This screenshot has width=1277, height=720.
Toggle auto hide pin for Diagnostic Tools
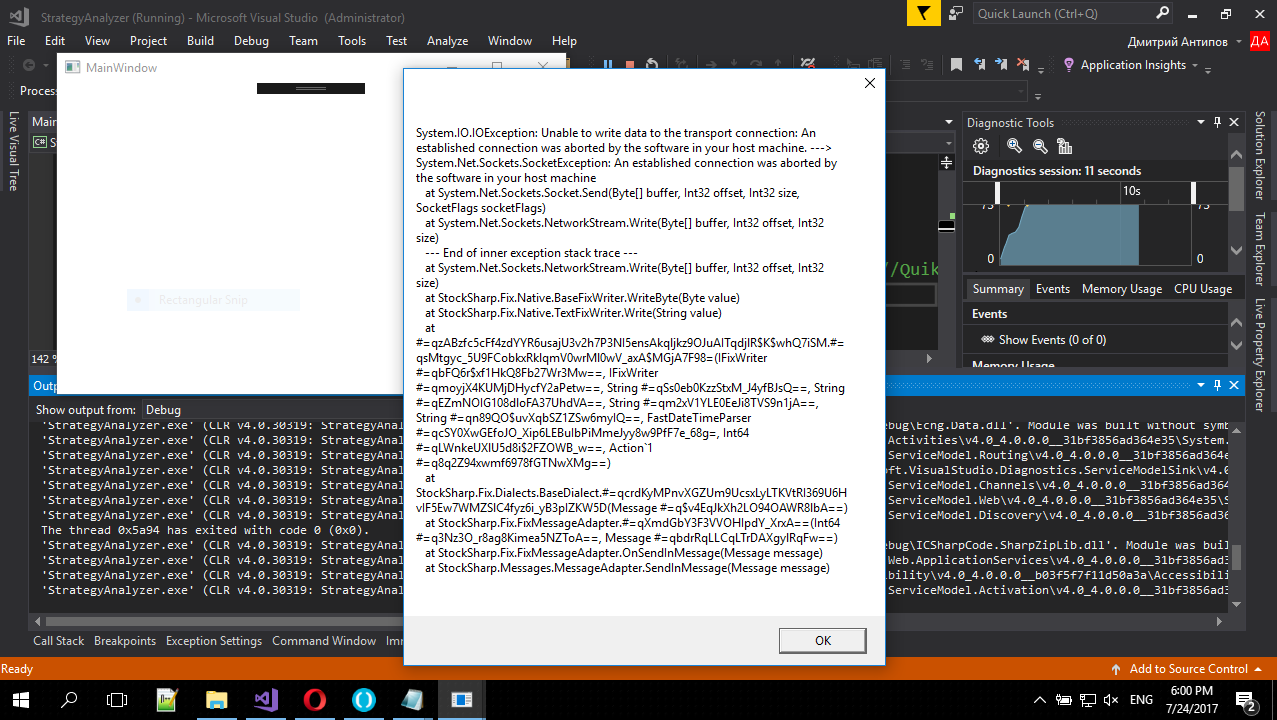1218,122
